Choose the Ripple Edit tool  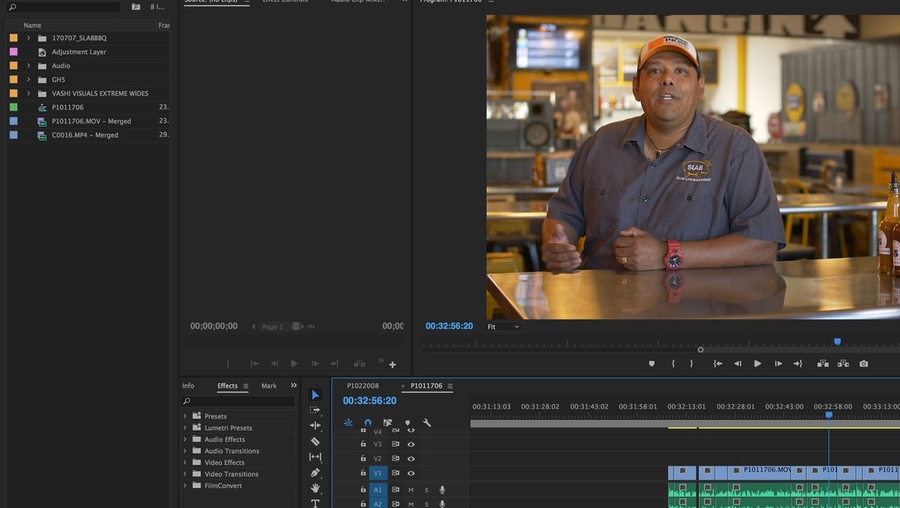(315, 426)
